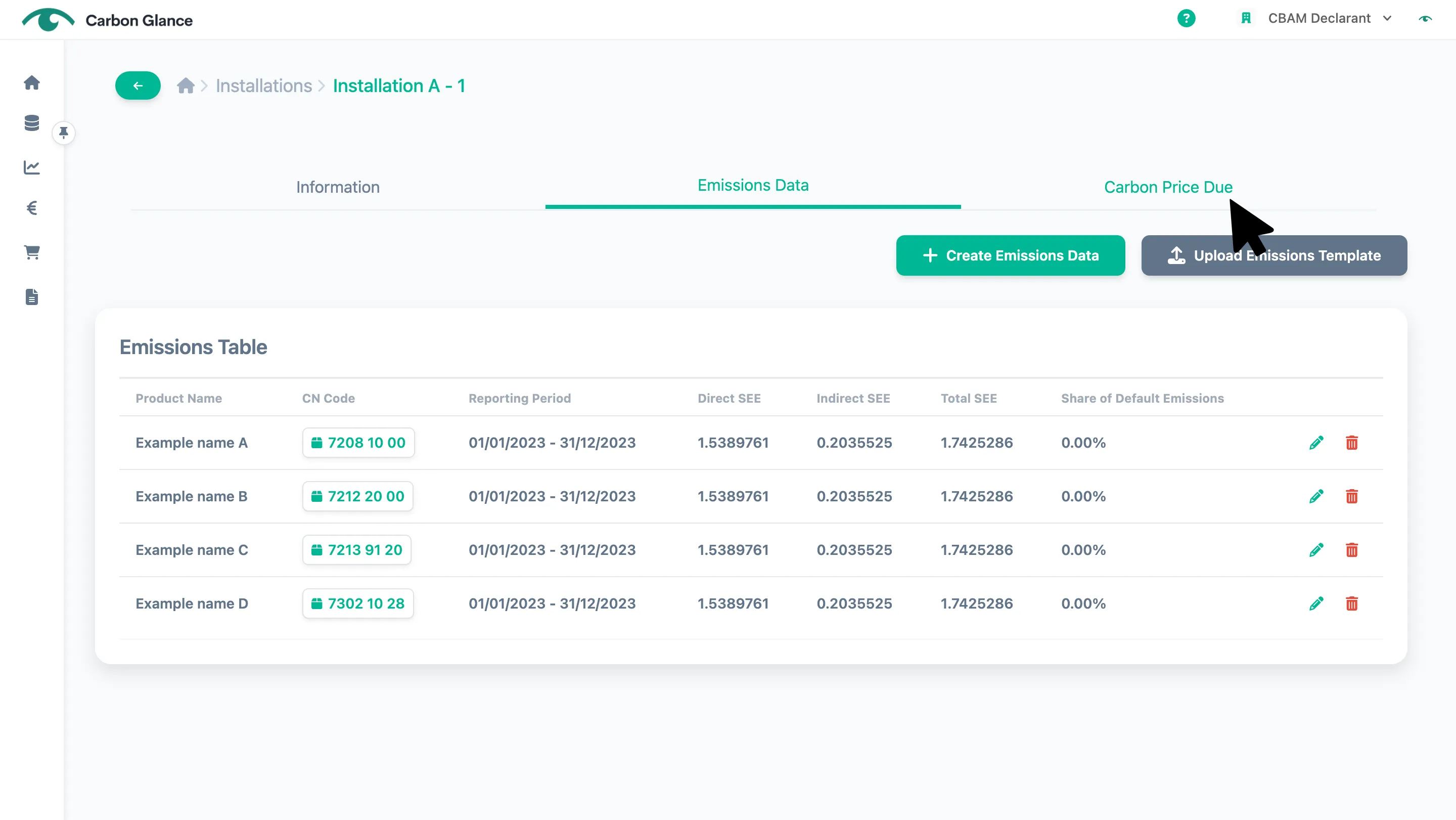Open CN code 7208 10 00 tag

point(358,443)
